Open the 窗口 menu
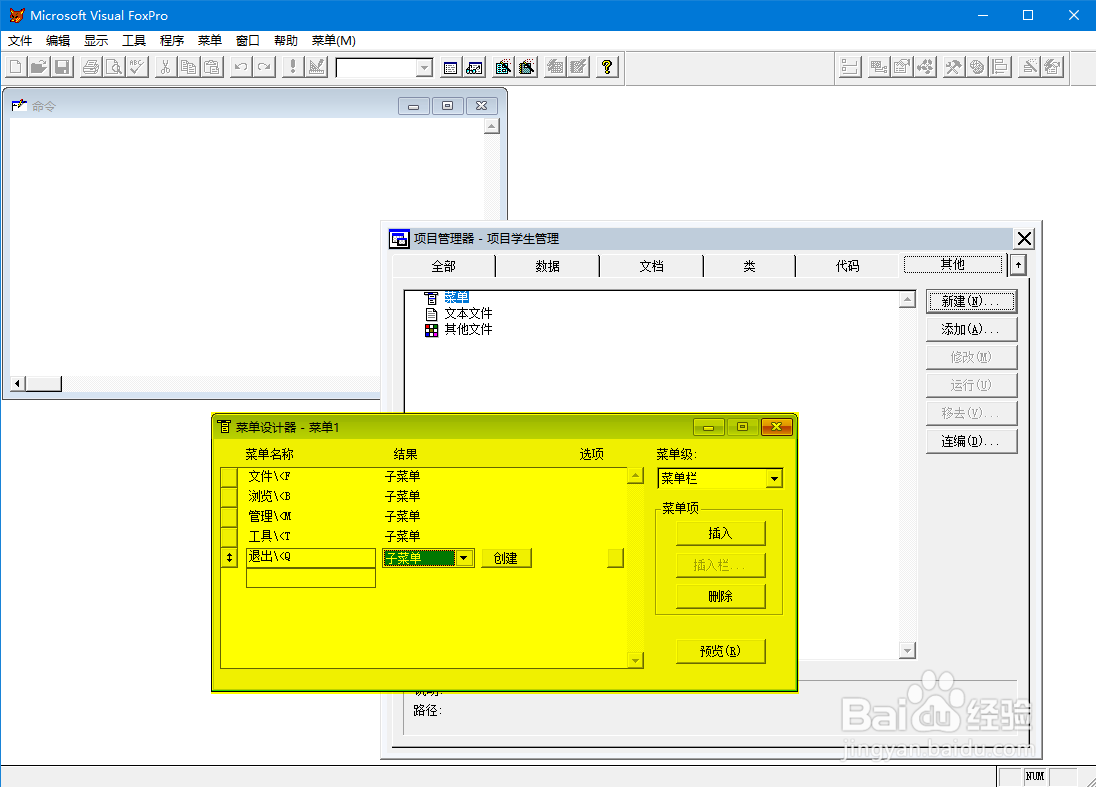Image resolution: width=1096 pixels, height=787 pixels. point(247,41)
